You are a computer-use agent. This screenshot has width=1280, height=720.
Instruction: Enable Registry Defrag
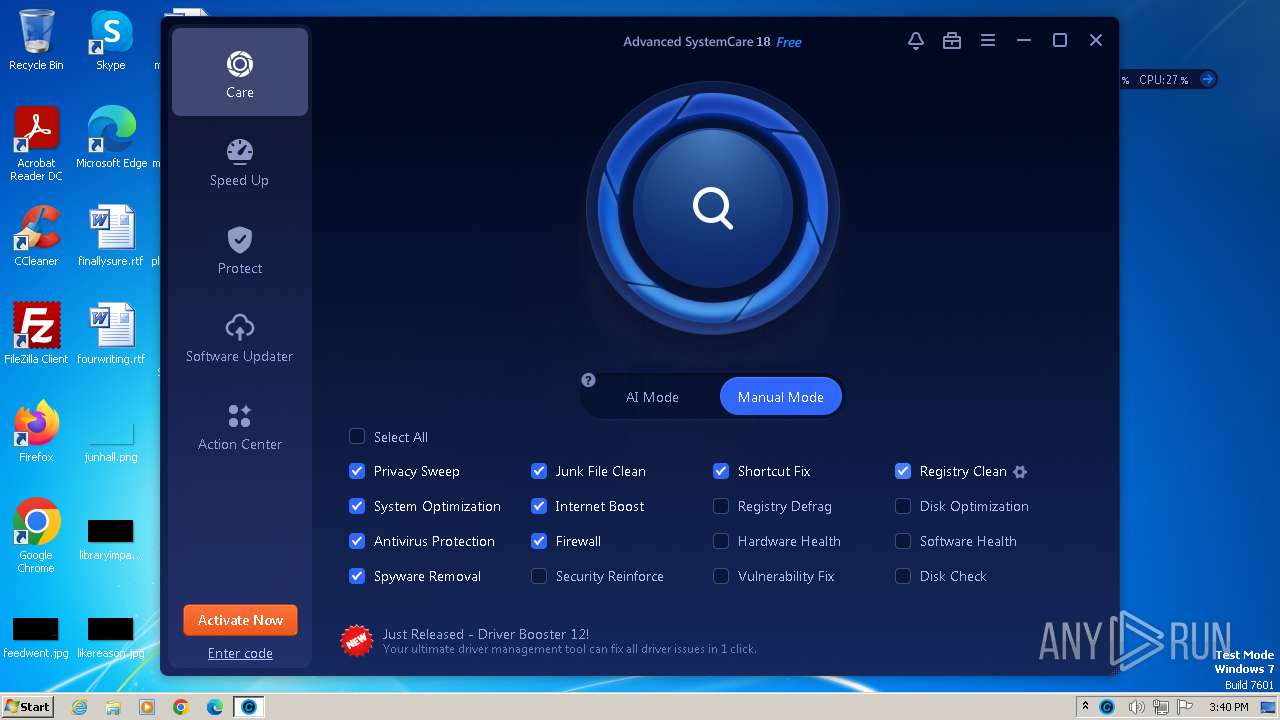point(721,506)
